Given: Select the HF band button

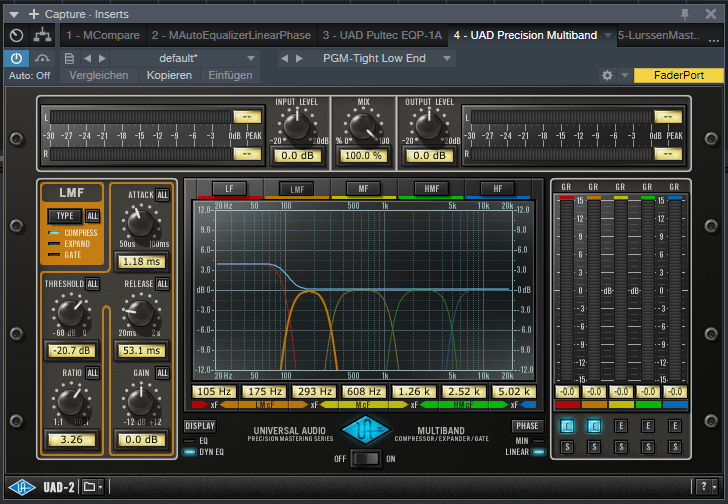Looking at the screenshot, I should [498, 189].
